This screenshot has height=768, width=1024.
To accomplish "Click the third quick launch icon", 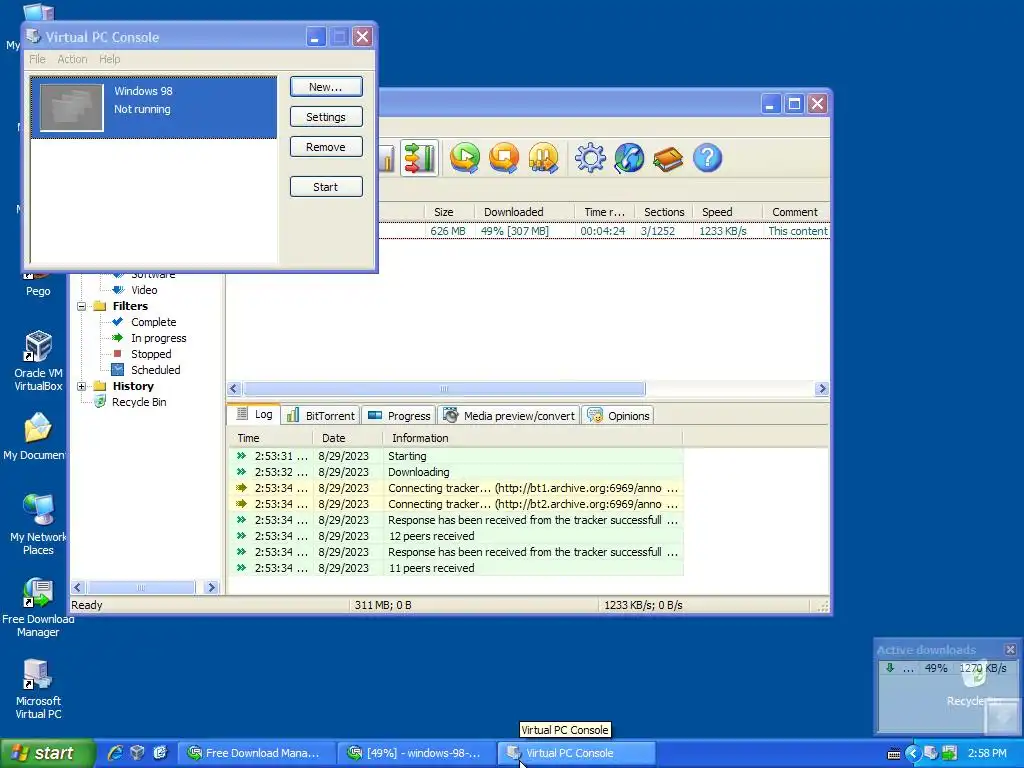I will [x=160, y=753].
